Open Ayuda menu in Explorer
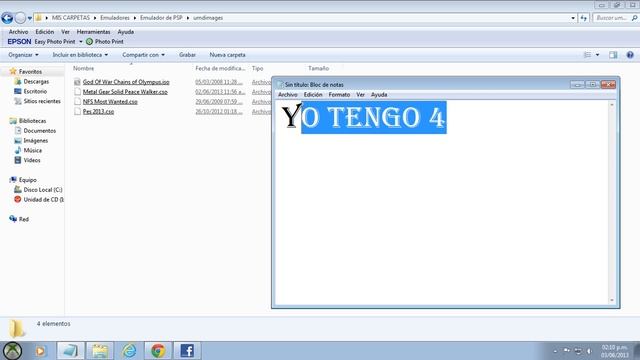 click(x=126, y=32)
